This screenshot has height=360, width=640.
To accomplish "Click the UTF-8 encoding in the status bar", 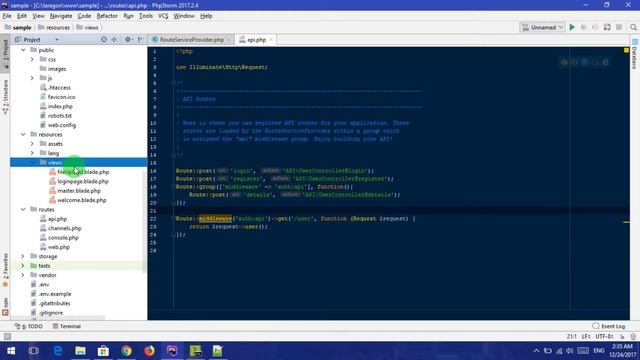I will [604, 337].
